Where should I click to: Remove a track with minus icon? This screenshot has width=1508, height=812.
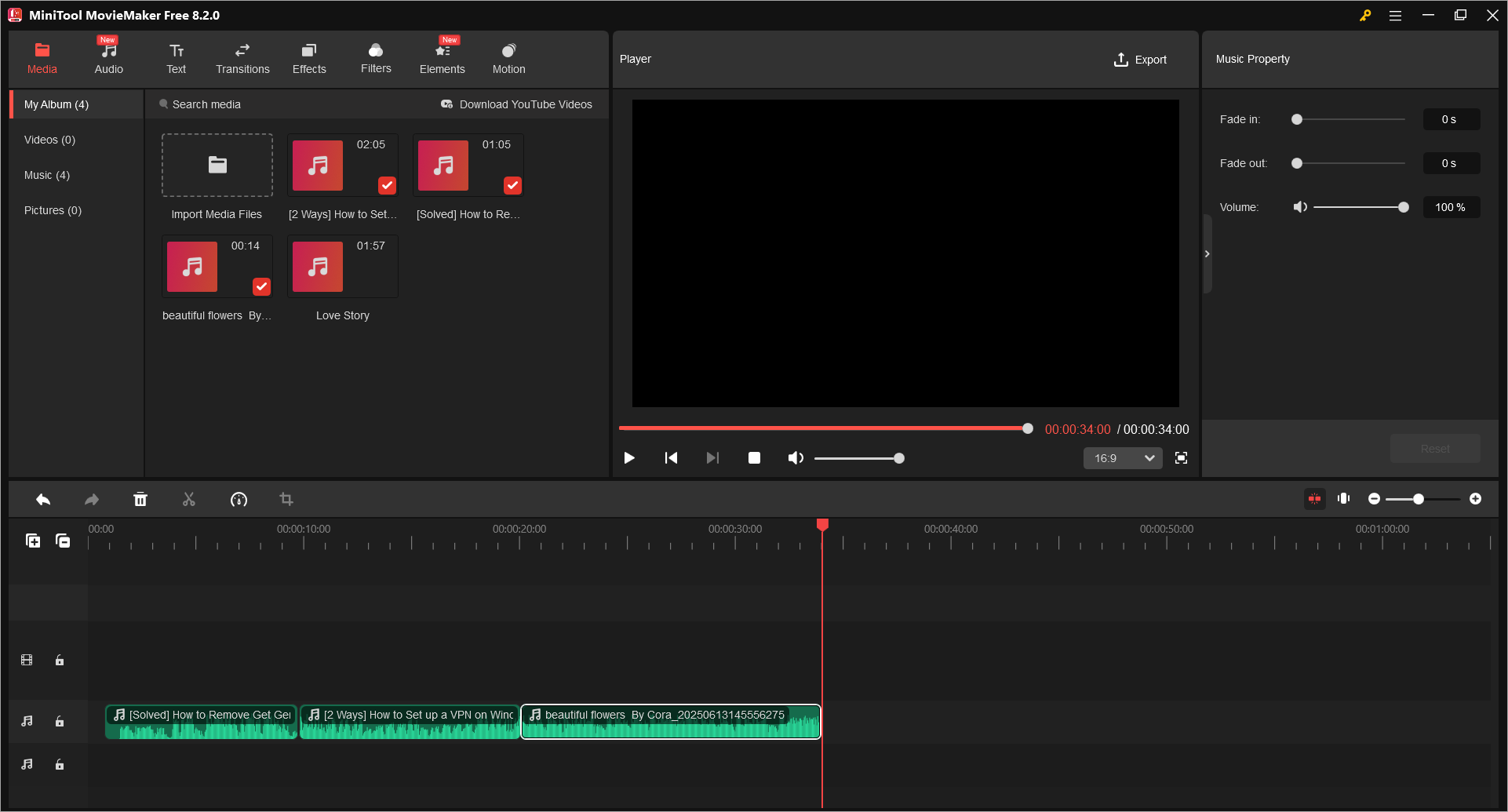[63, 541]
